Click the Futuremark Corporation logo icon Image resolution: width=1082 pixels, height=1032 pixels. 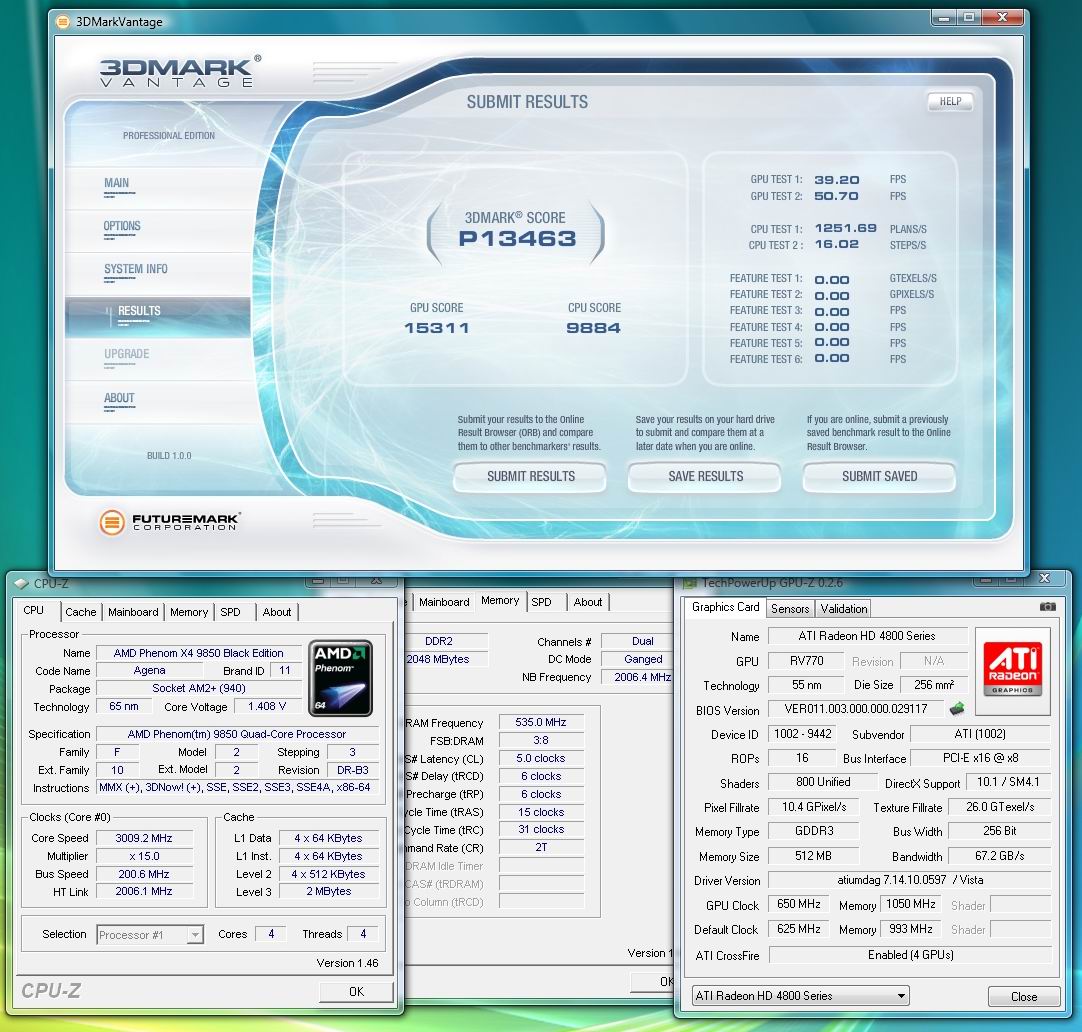click(112, 522)
